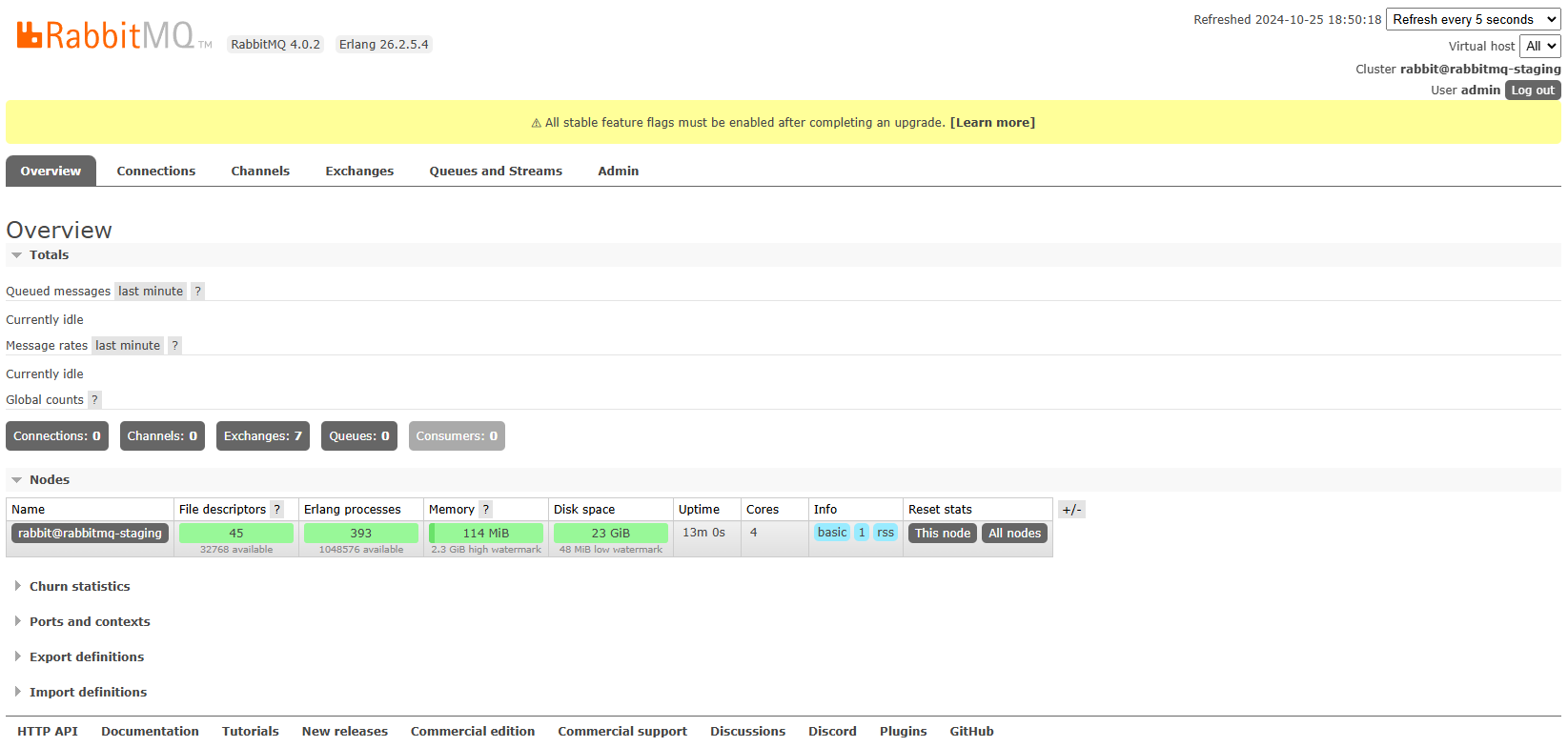1568x747 pixels.
Task: Click the rss info tag
Action: [886, 533]
